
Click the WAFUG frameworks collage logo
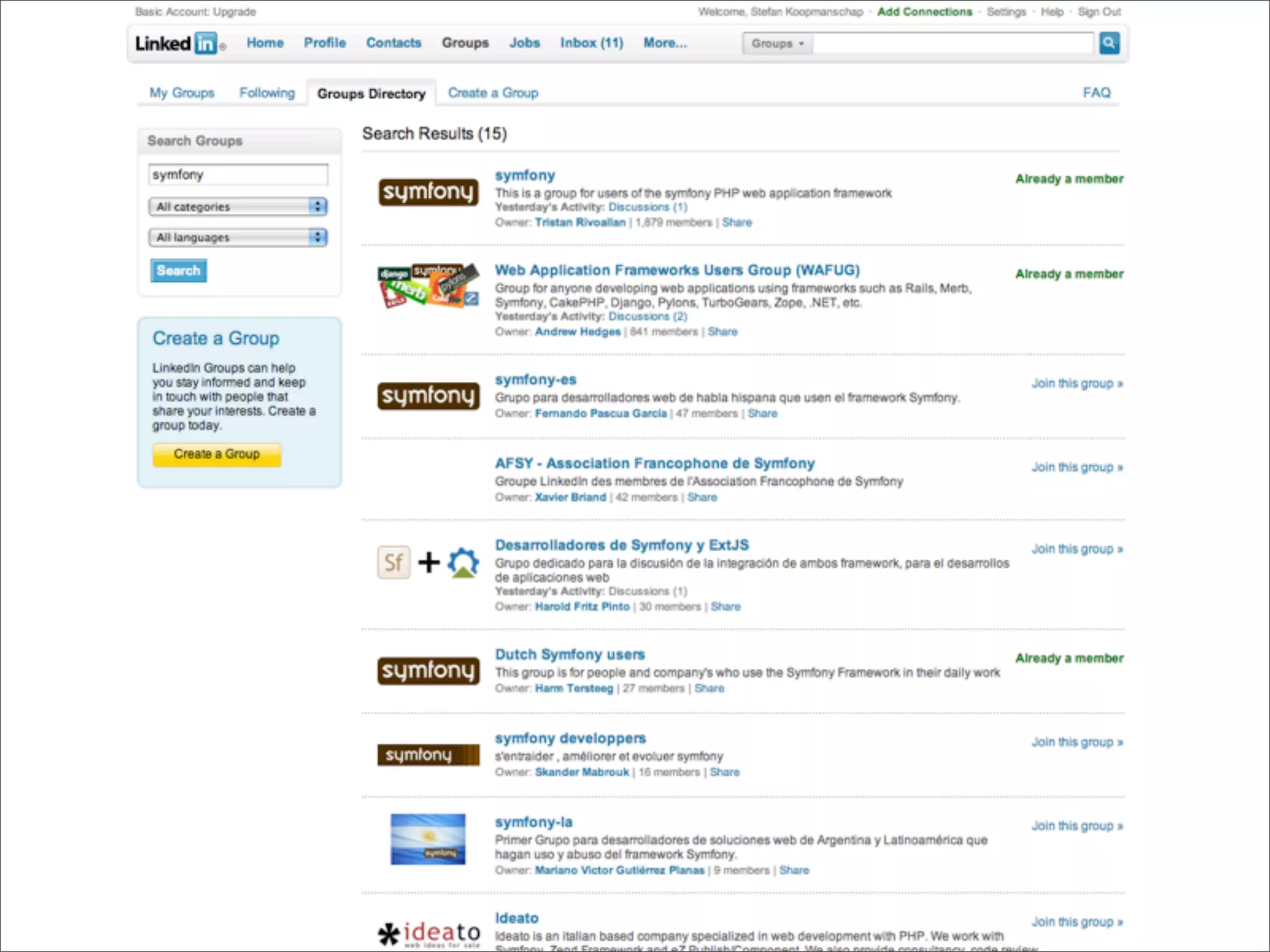click(428, 286)
